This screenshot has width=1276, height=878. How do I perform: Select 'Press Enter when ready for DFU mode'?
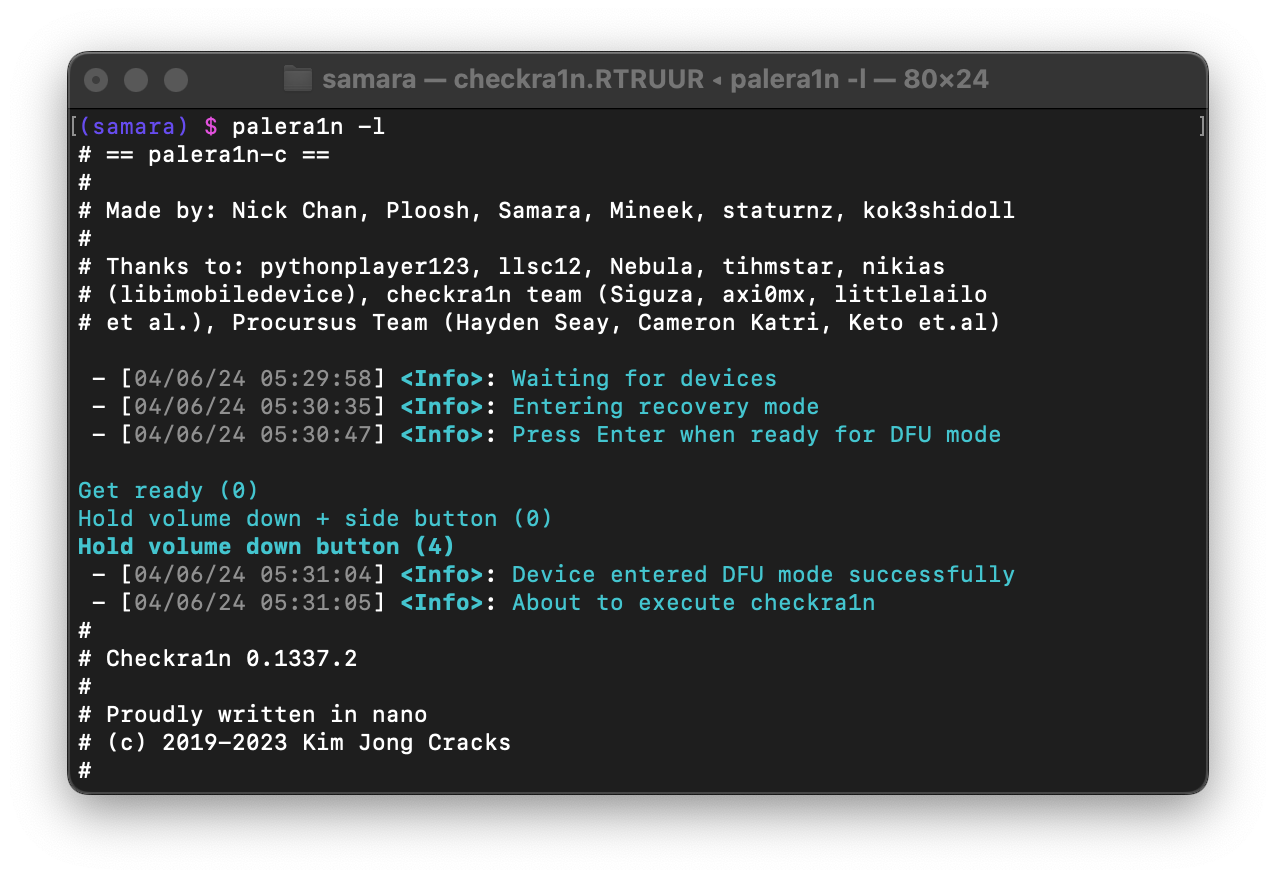point(756,434)
